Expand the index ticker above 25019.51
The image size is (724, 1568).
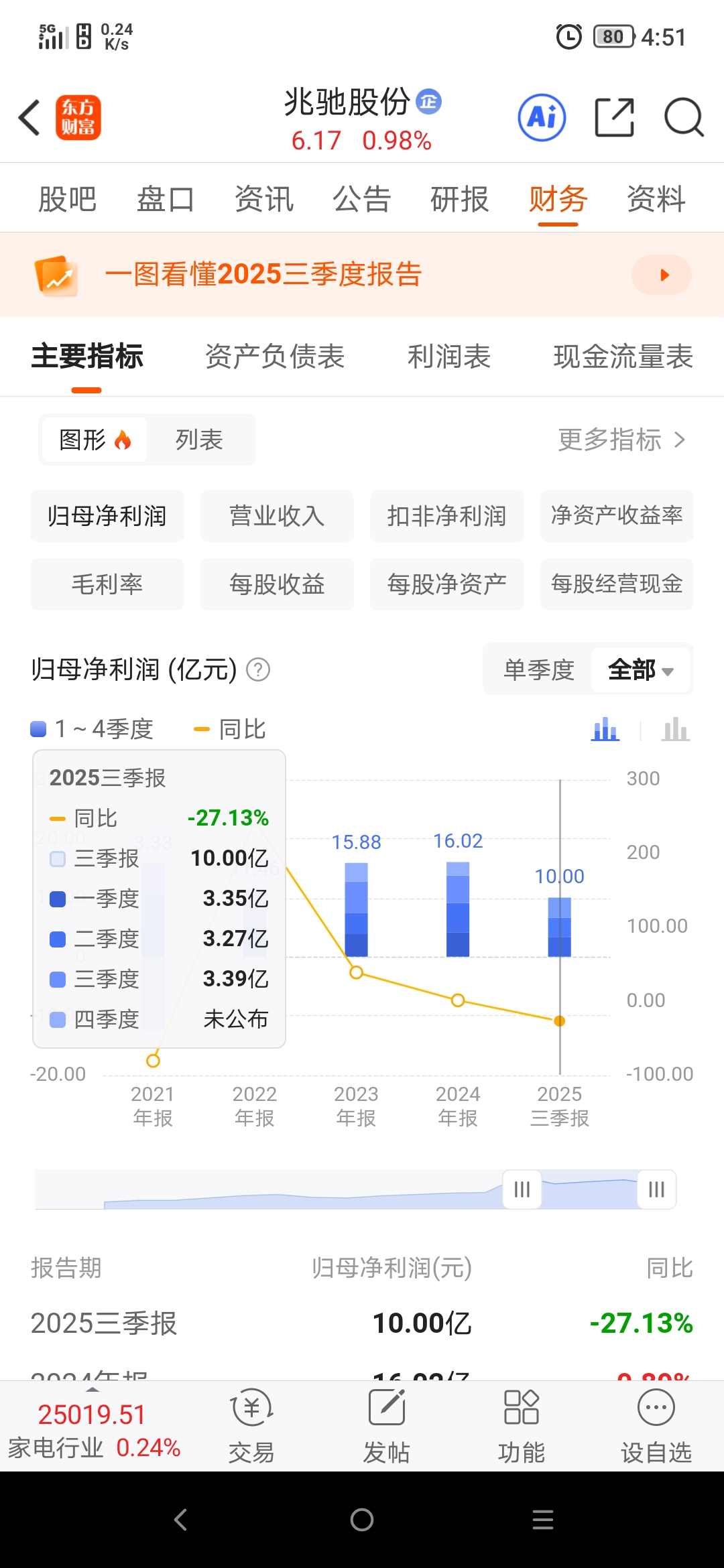click(x=93, y=1389)
